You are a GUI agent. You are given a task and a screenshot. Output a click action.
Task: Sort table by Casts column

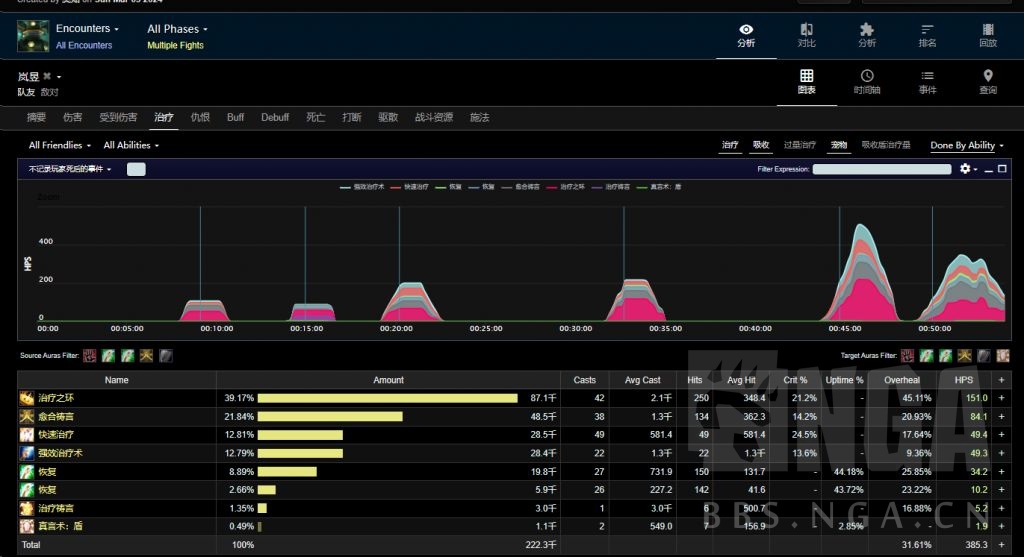click(x=584, y=380)
